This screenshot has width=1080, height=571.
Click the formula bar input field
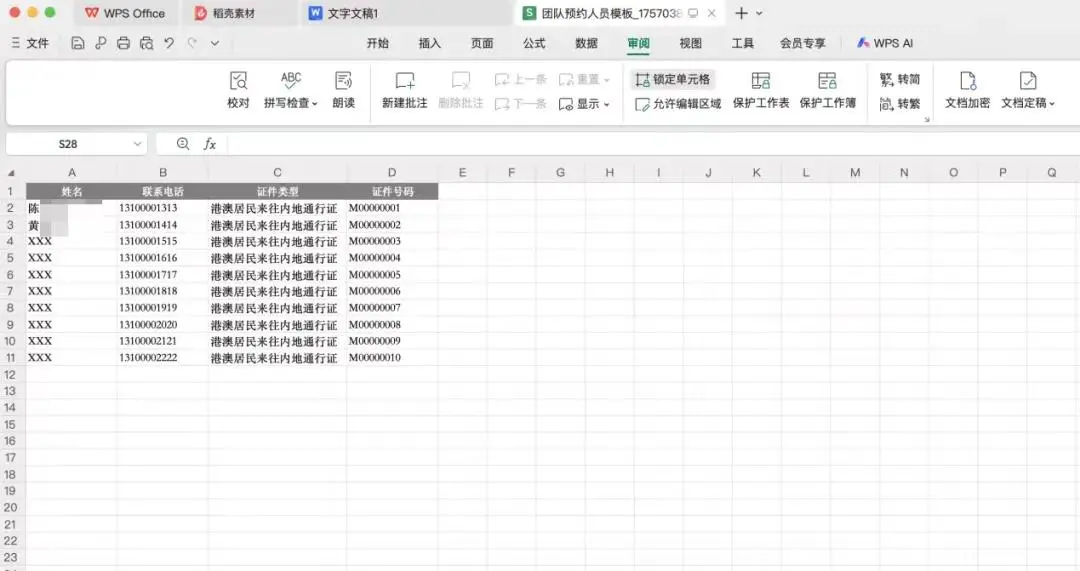[653, 144]
